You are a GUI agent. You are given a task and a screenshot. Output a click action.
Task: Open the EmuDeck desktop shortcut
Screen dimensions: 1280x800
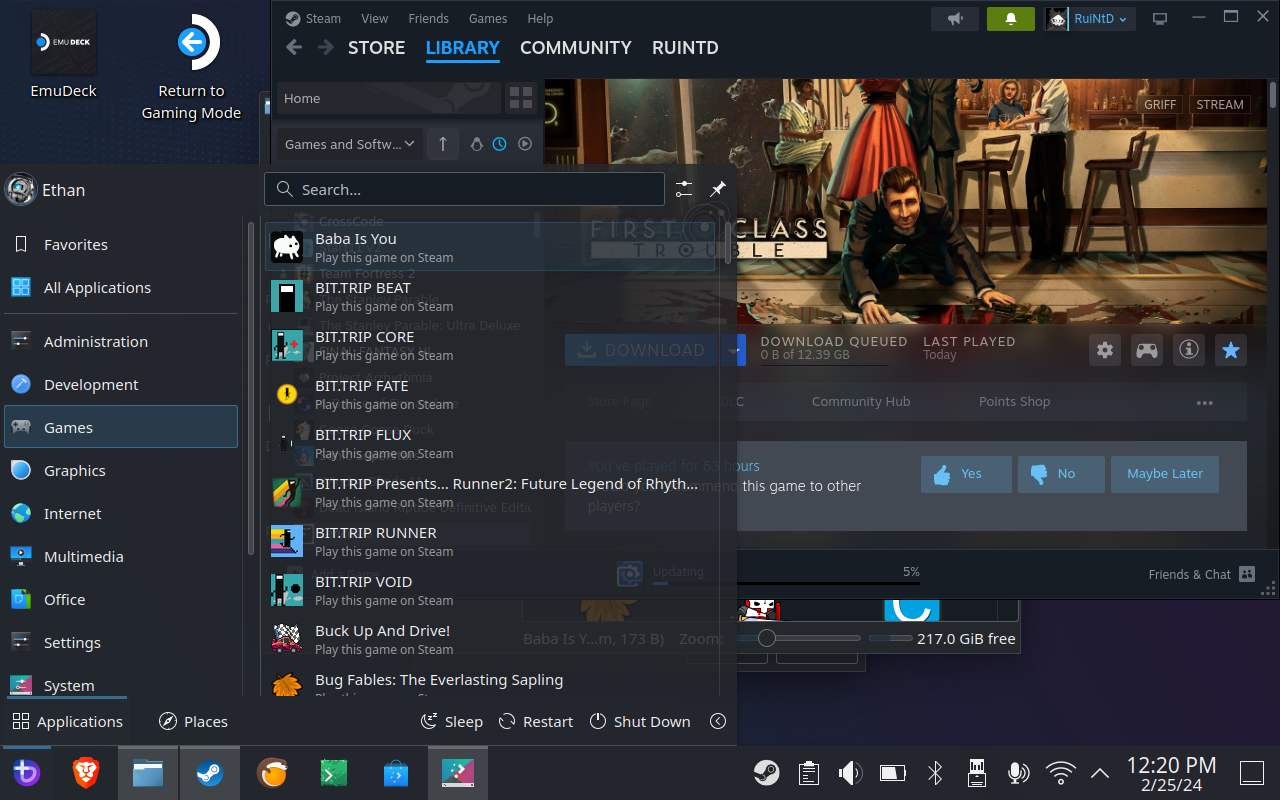64,55
